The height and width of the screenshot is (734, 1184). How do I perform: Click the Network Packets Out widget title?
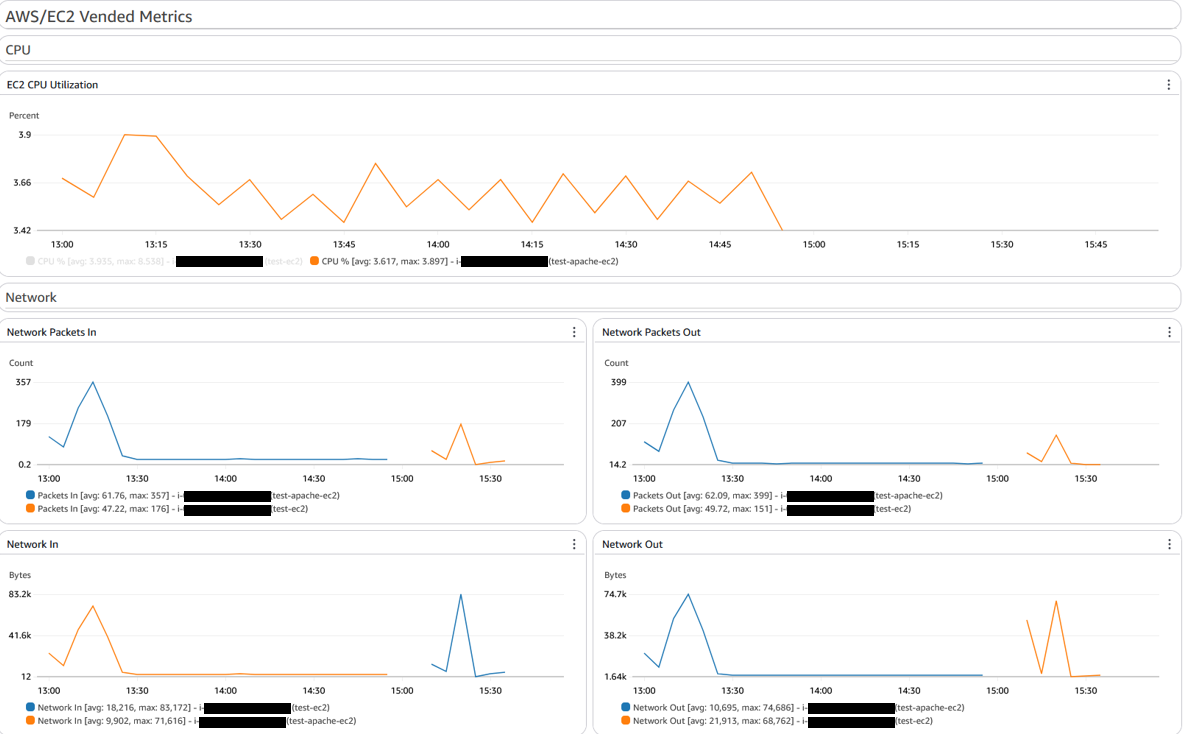pos(651,332)
